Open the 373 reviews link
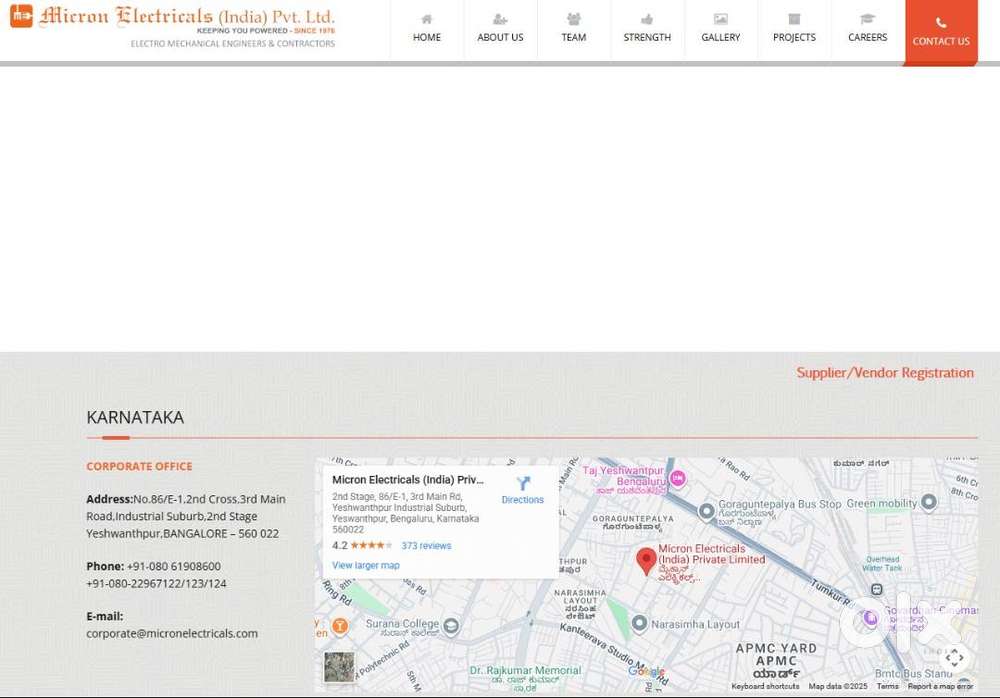The image size is (1000, 698). pos(426,546)
